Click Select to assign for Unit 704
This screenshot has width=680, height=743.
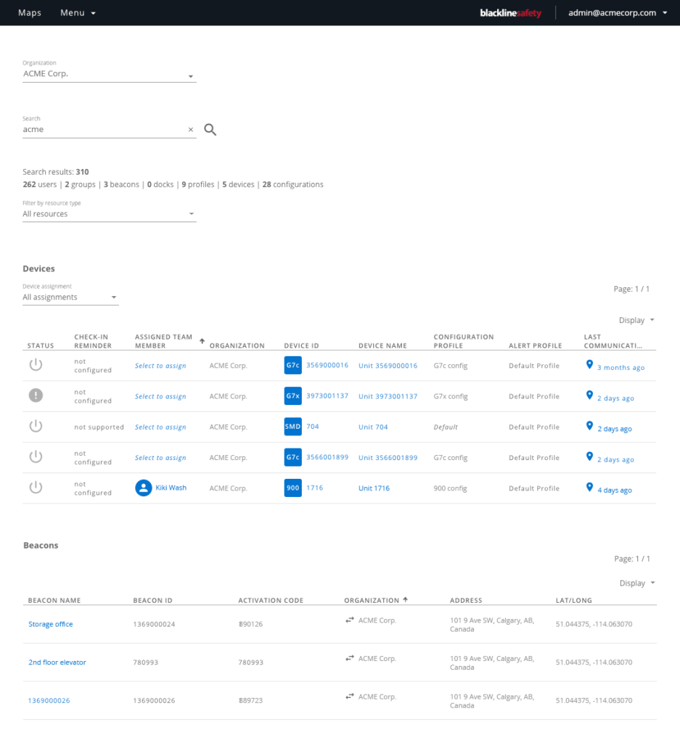pos(160,427)
